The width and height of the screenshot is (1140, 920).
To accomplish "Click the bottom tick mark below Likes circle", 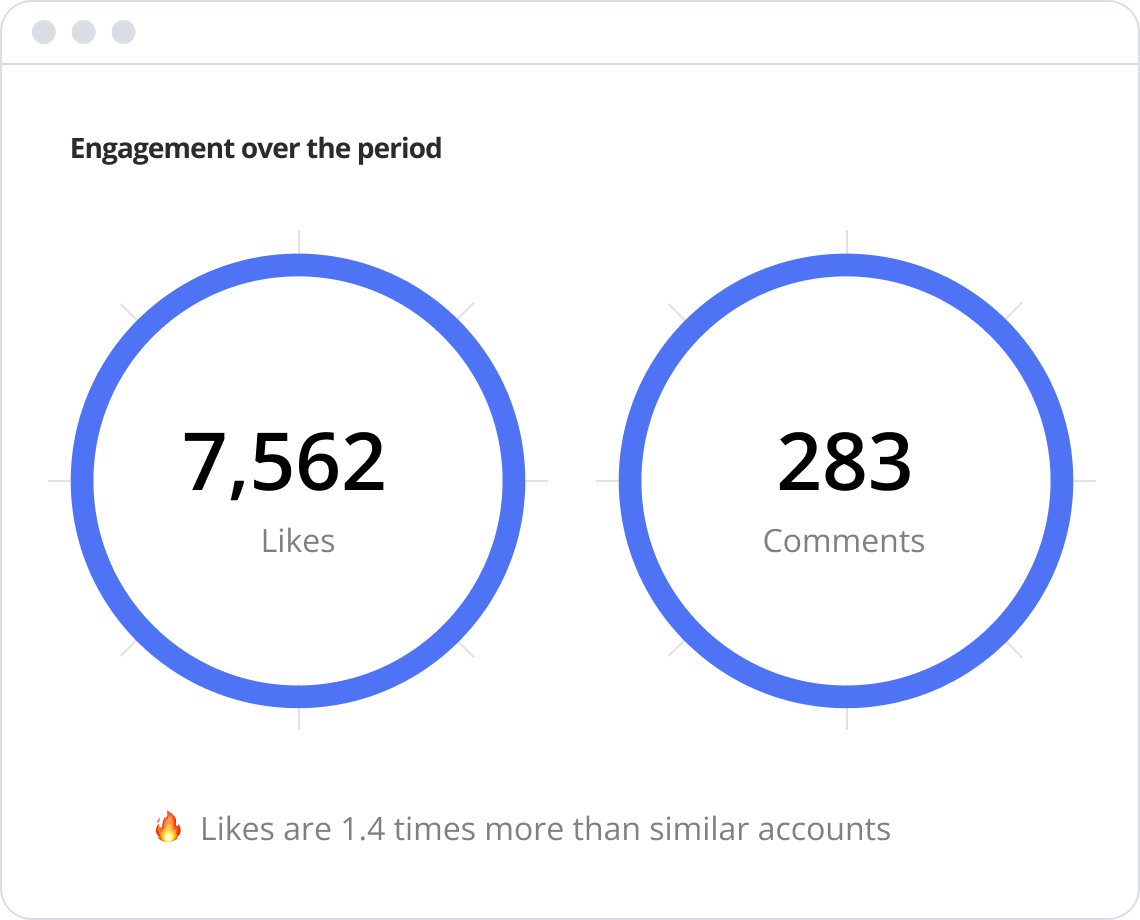I will coord(298,719).
